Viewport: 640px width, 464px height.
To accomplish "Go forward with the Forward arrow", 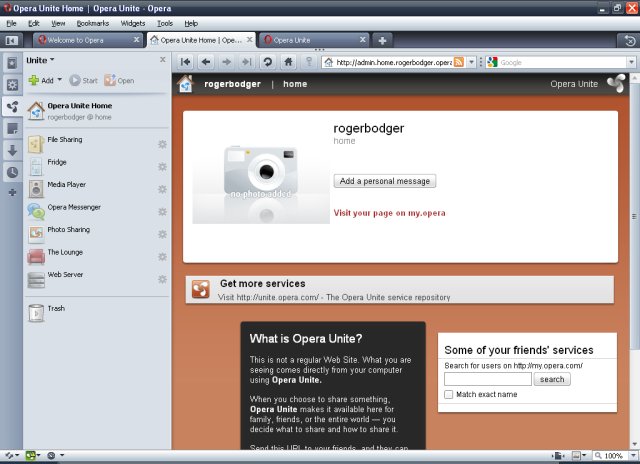I will pyautogui.click(x=227, y=62).
